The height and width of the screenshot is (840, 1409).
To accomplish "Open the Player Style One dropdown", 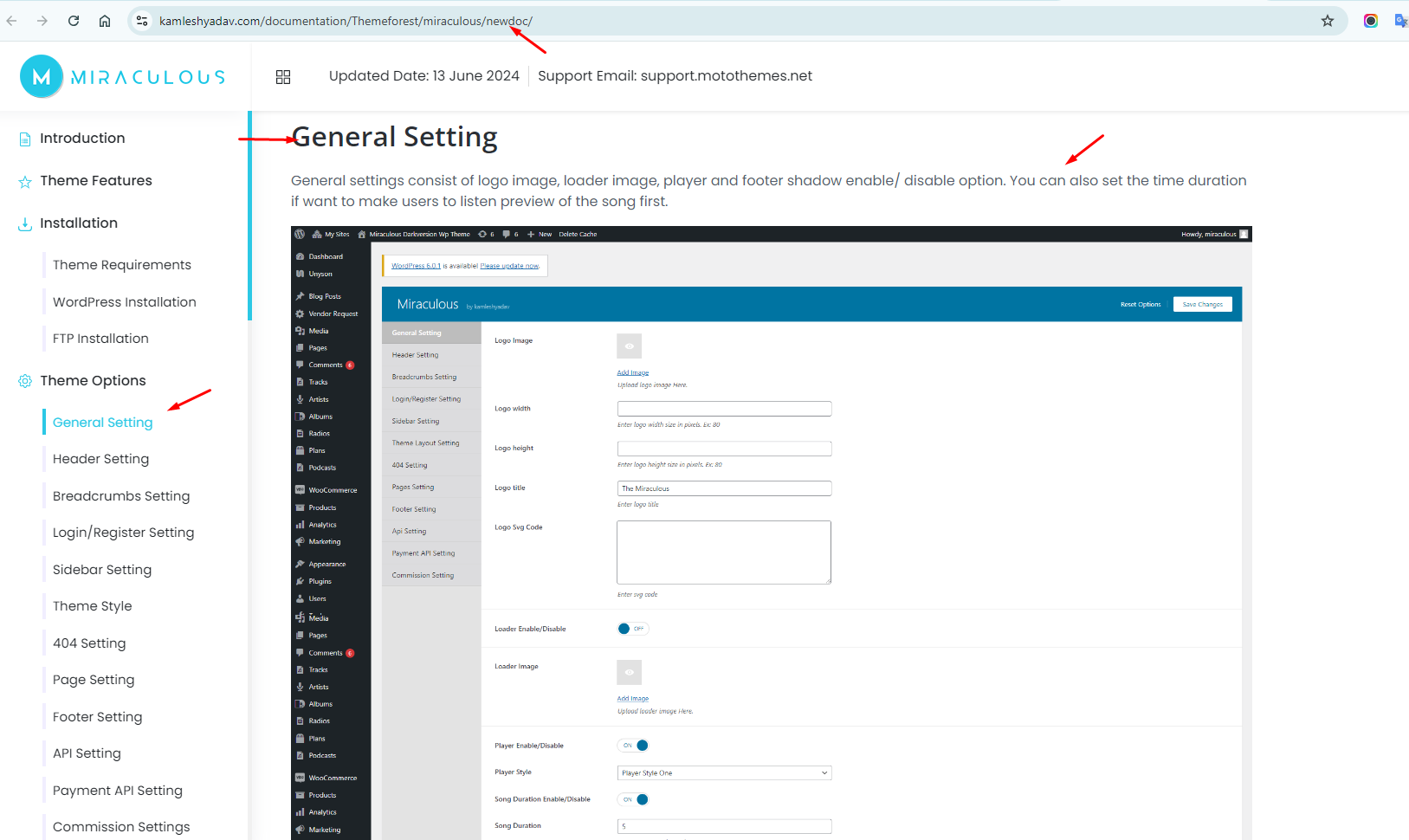I will (x=724, y=772).
